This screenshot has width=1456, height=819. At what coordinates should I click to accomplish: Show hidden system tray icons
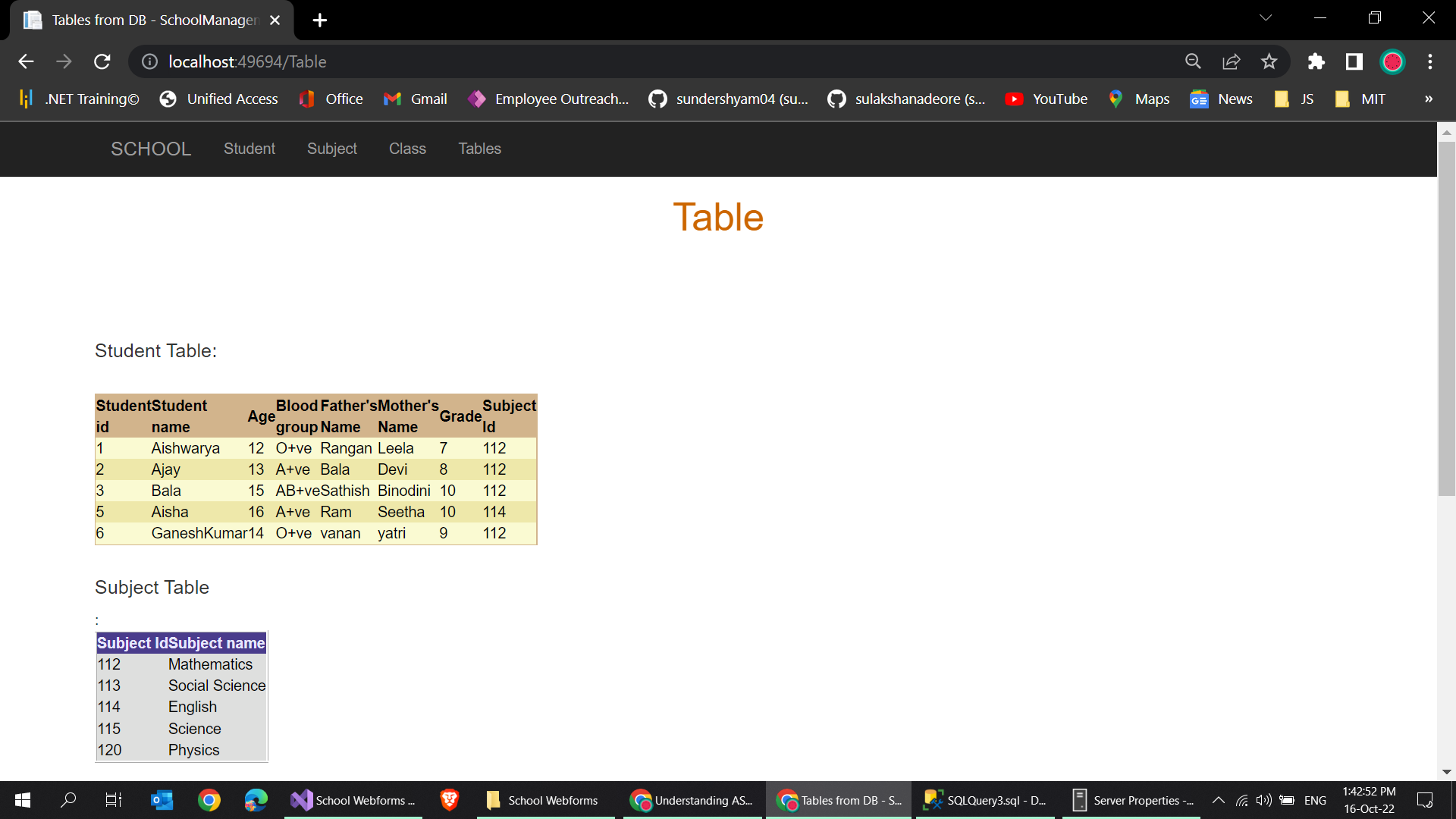tap(1219, 800)
